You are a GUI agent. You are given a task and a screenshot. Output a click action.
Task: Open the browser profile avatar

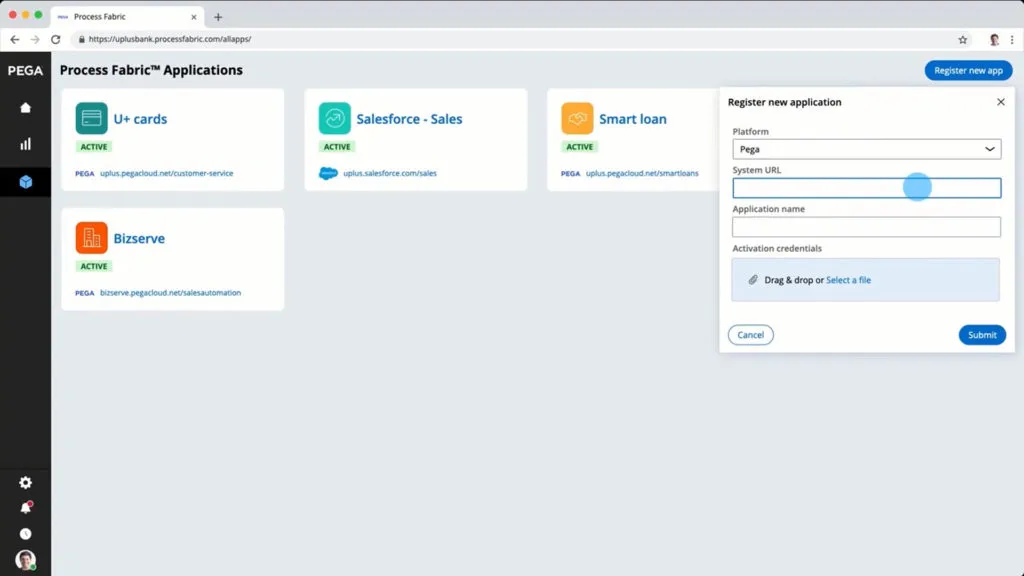[994, 39]
